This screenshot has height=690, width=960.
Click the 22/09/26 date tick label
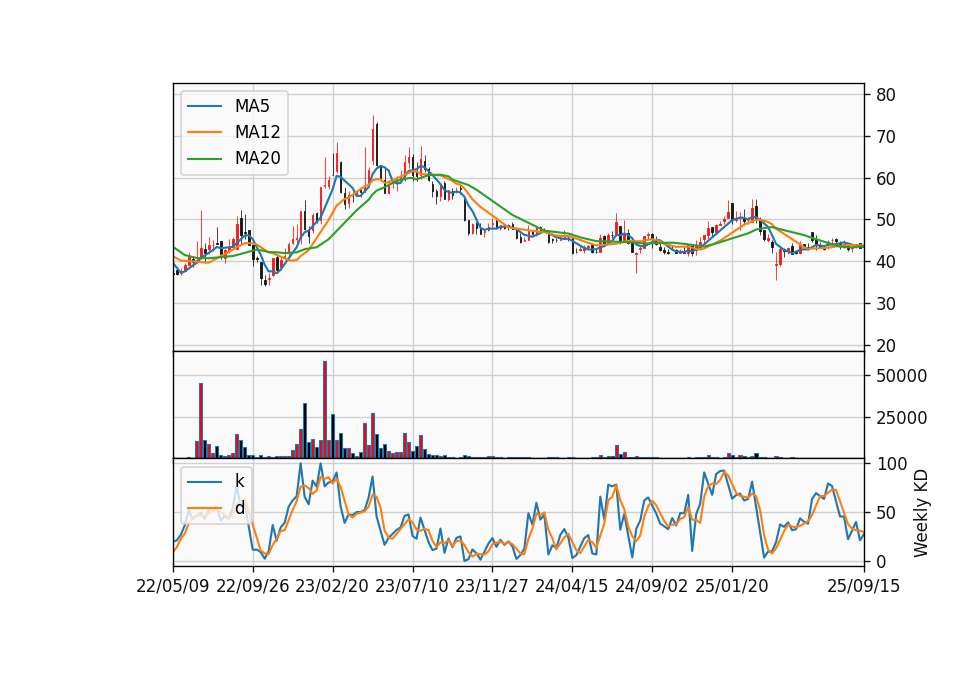(253, 586)
